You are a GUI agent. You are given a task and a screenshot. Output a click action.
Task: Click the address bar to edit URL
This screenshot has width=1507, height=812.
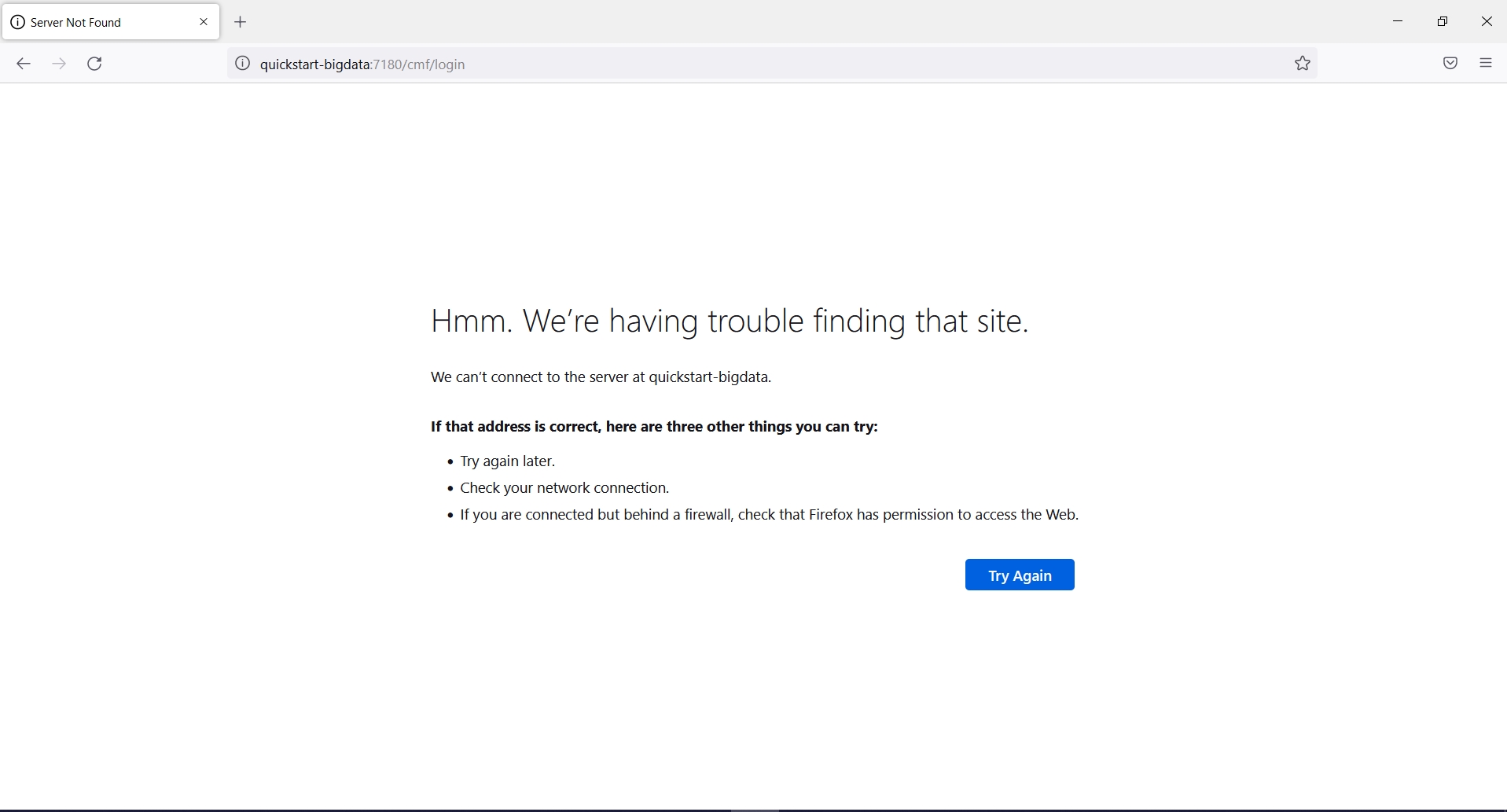coord(708,64)
